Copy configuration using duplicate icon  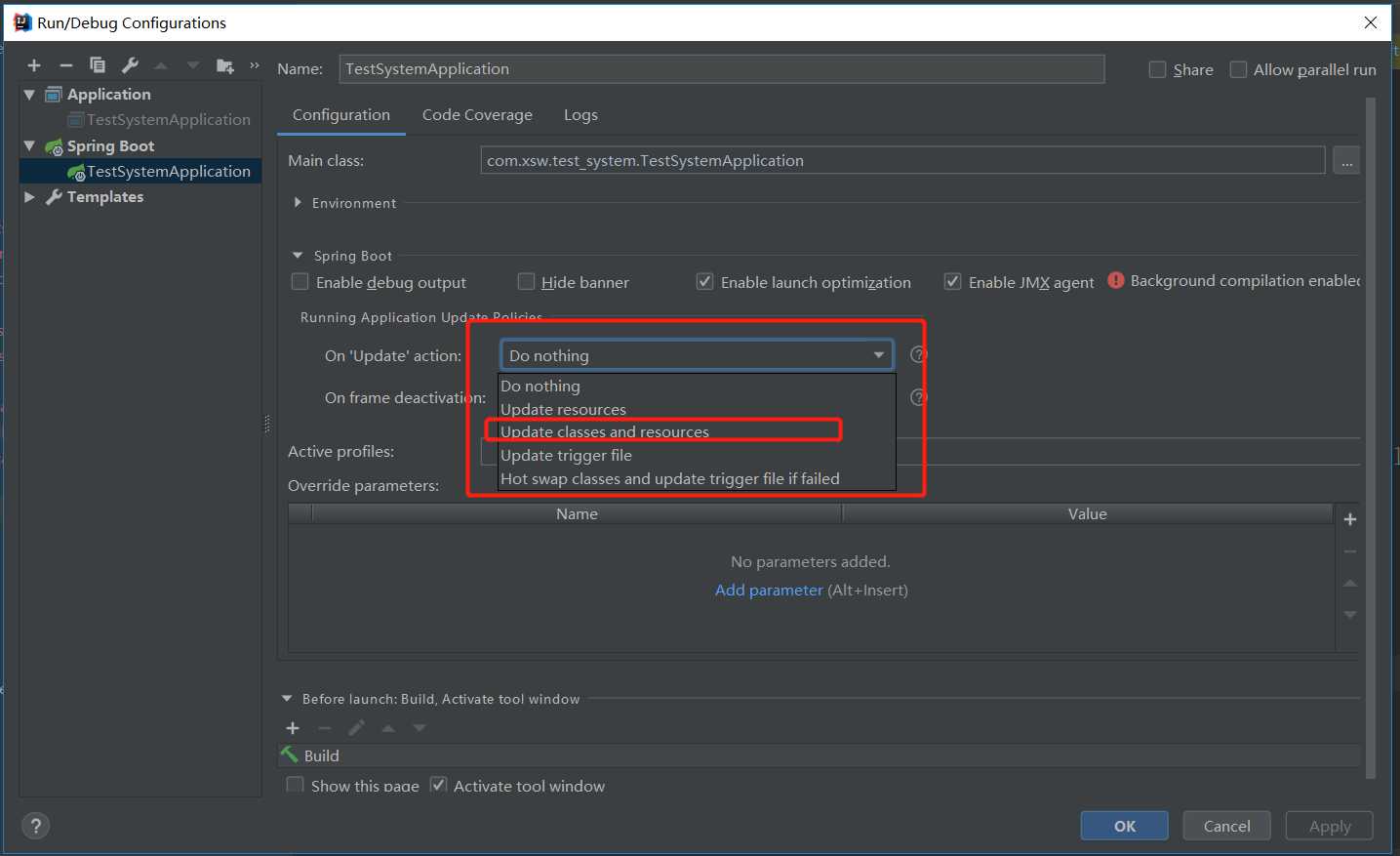(98, 65)
